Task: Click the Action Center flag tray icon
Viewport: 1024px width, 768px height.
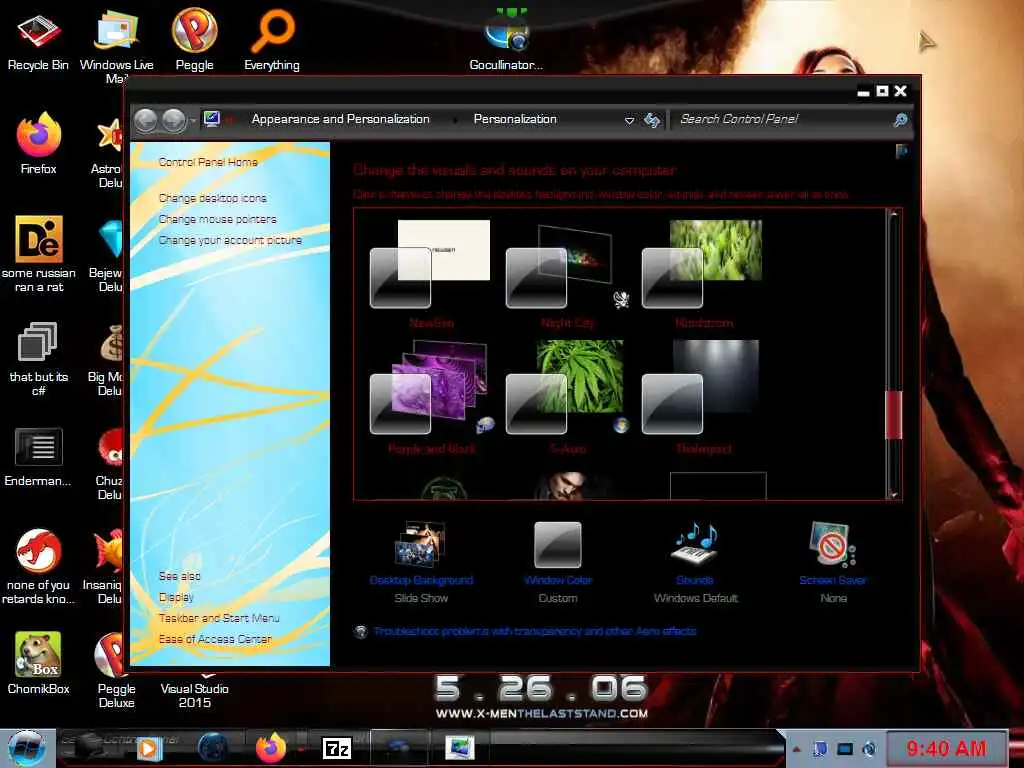Action: pyautogui.click(x=820, y=748)
